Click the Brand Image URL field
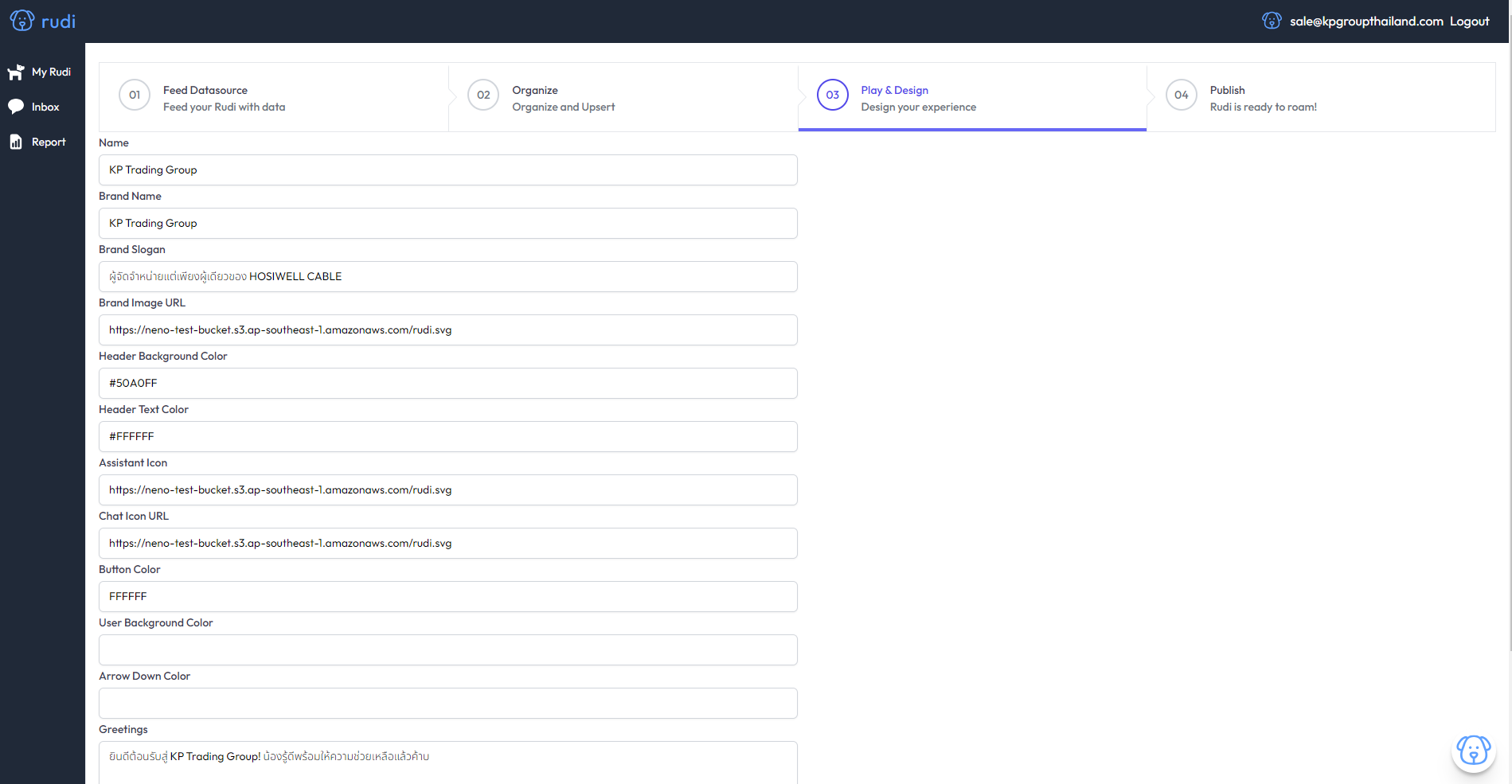Image resolution: width=1512 pixels, height=784 pixels. 448,330
